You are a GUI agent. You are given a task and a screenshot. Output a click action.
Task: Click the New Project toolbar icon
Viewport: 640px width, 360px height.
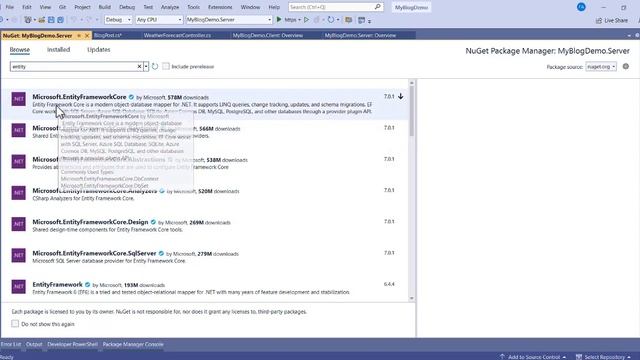[28, 20]
